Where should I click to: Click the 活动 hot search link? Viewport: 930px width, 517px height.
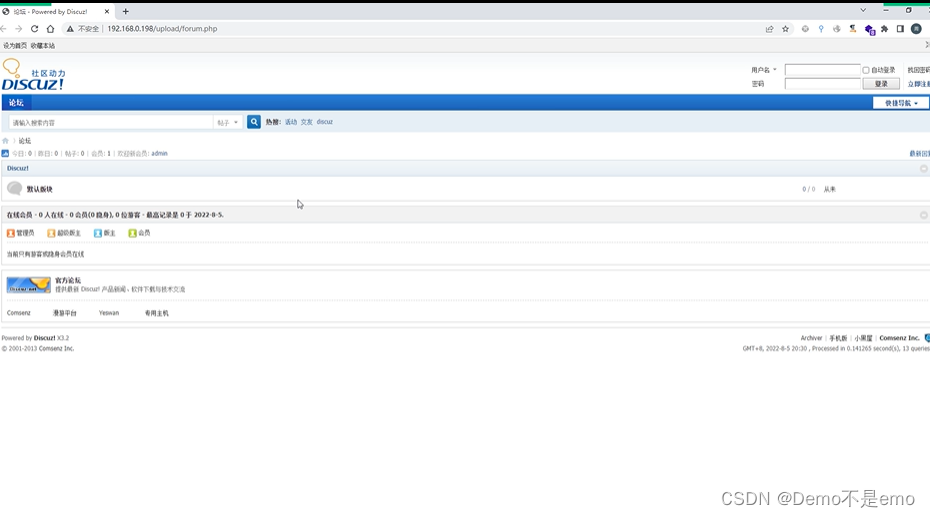[291, 122]
